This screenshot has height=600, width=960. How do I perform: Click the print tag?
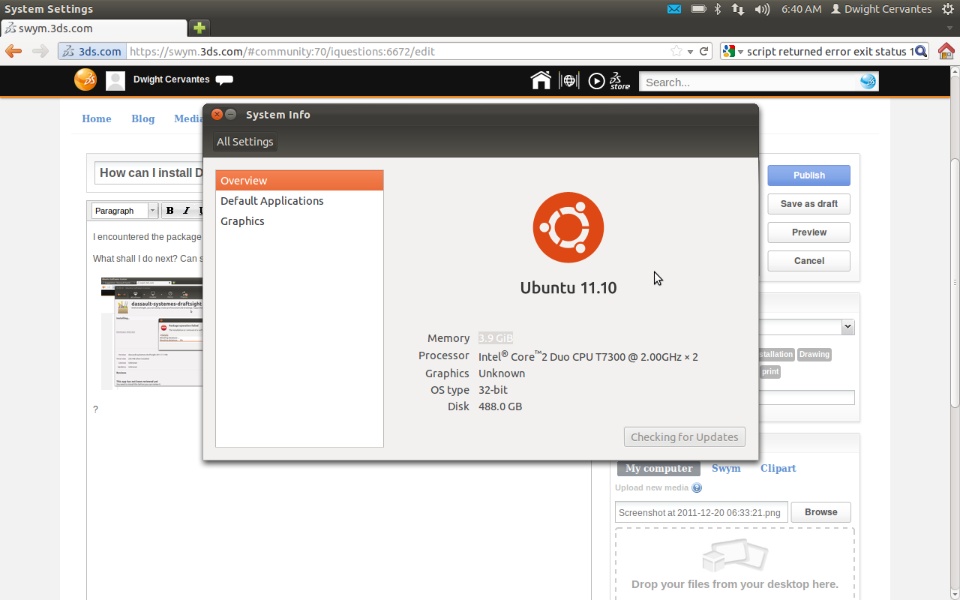770,372
